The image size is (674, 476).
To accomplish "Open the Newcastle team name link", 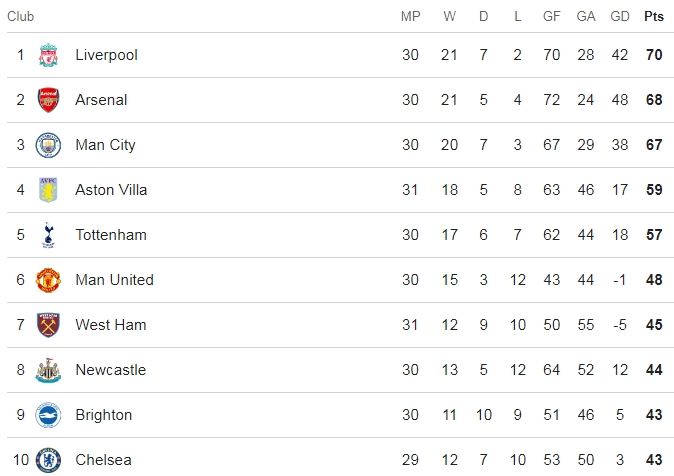I will (x=111, y=370).
